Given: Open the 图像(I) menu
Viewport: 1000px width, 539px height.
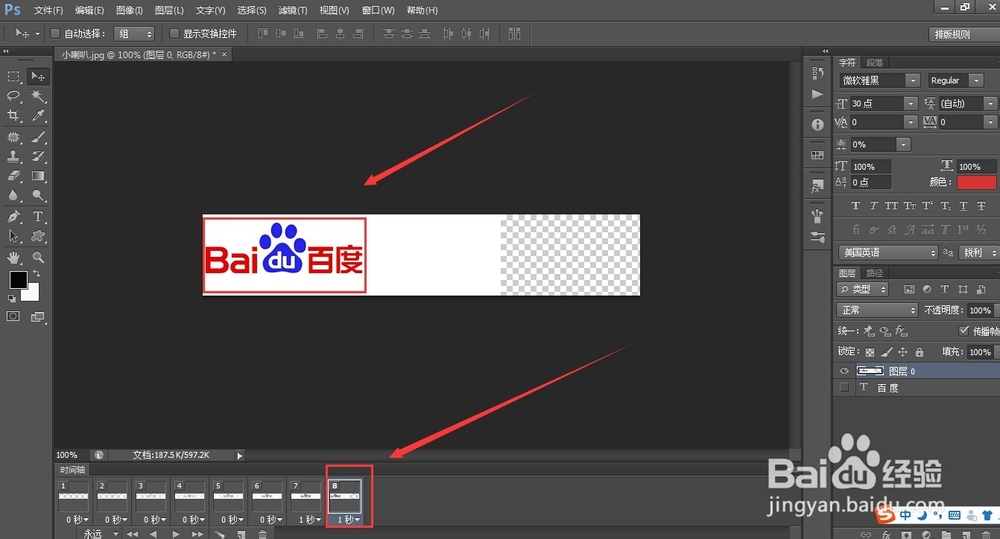Looking at the screenshot, I should (129, 10).
